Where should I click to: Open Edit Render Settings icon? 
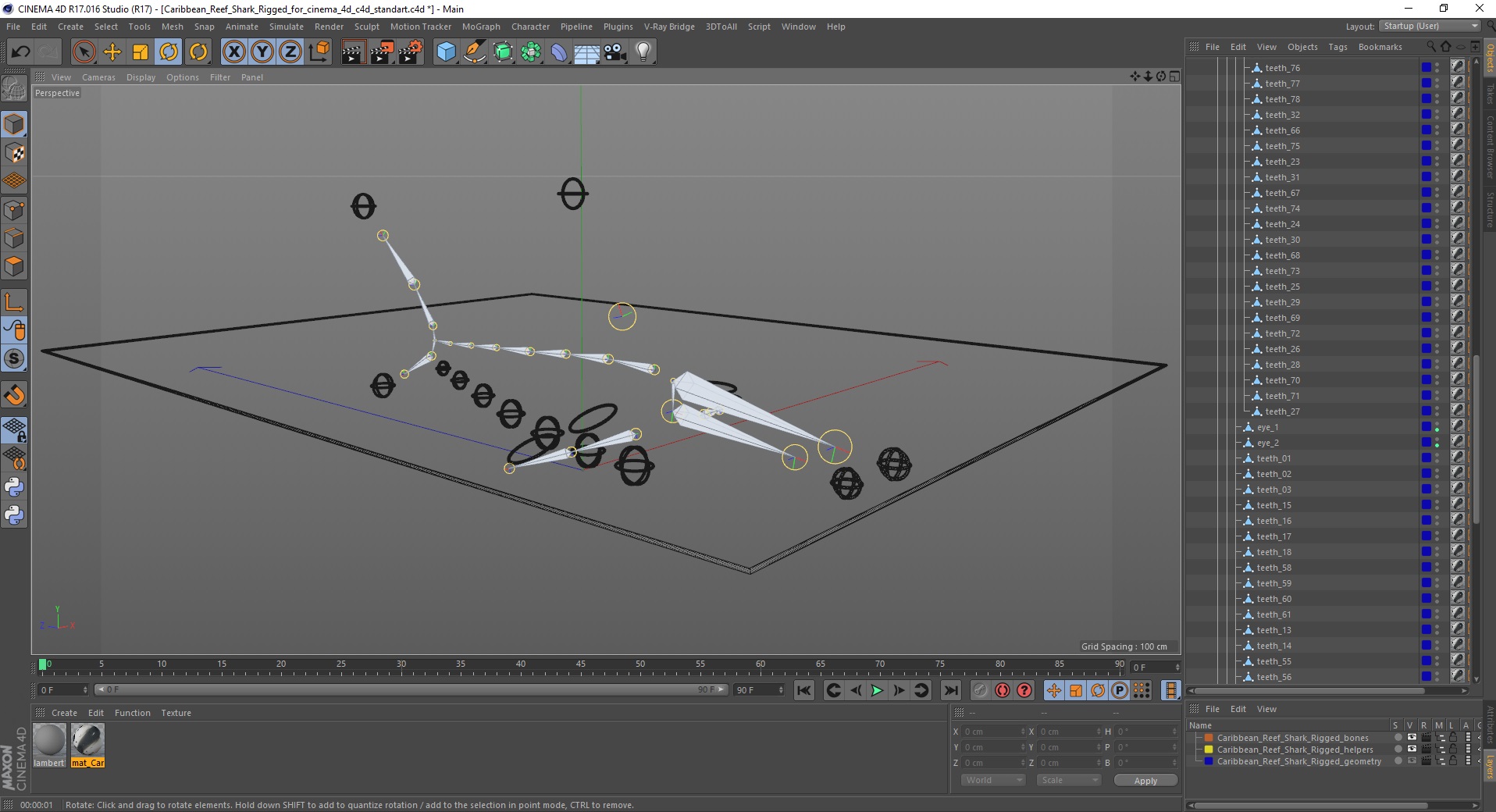411,52
